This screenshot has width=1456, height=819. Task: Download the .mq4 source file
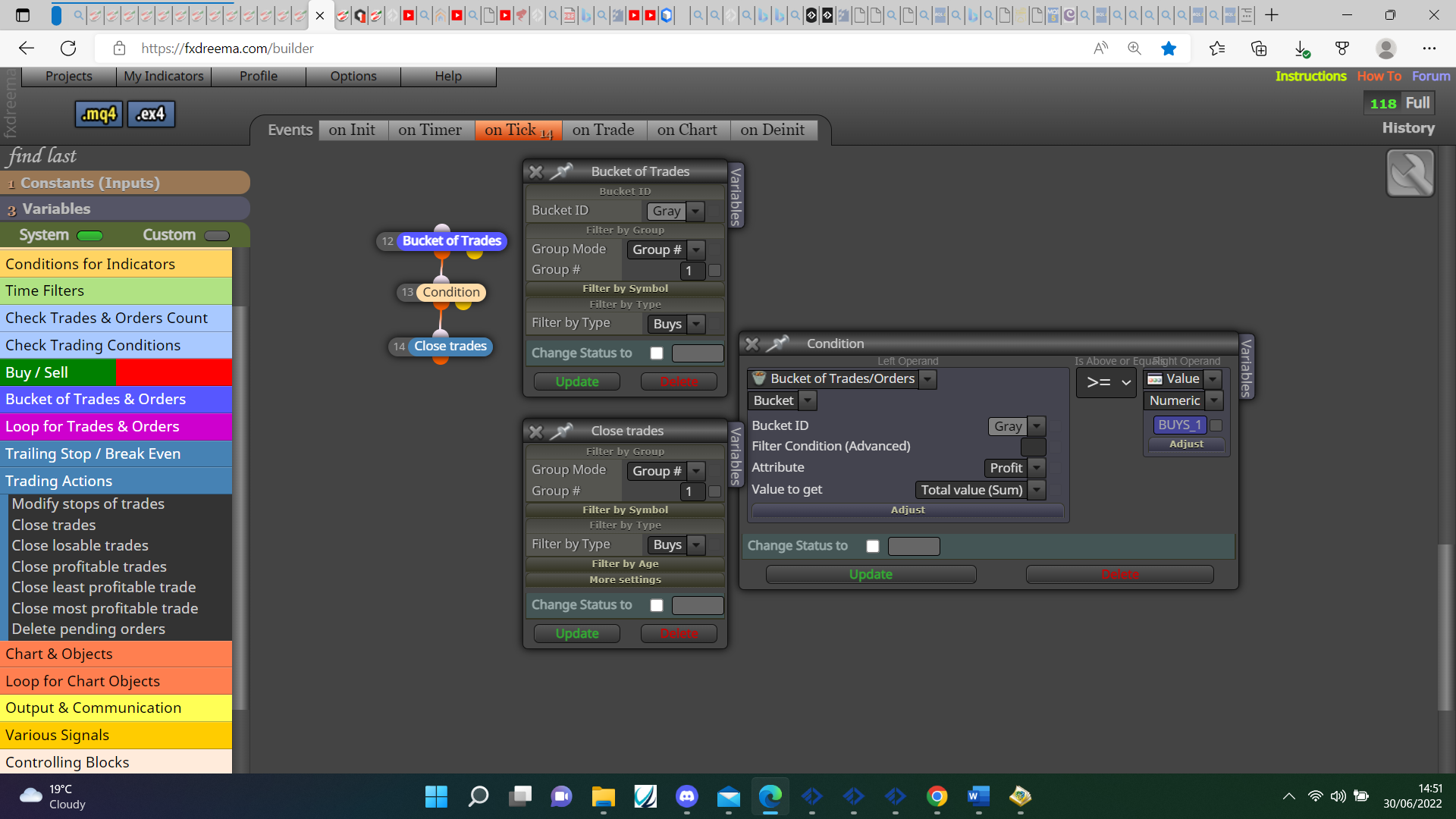tap(99, 115)
